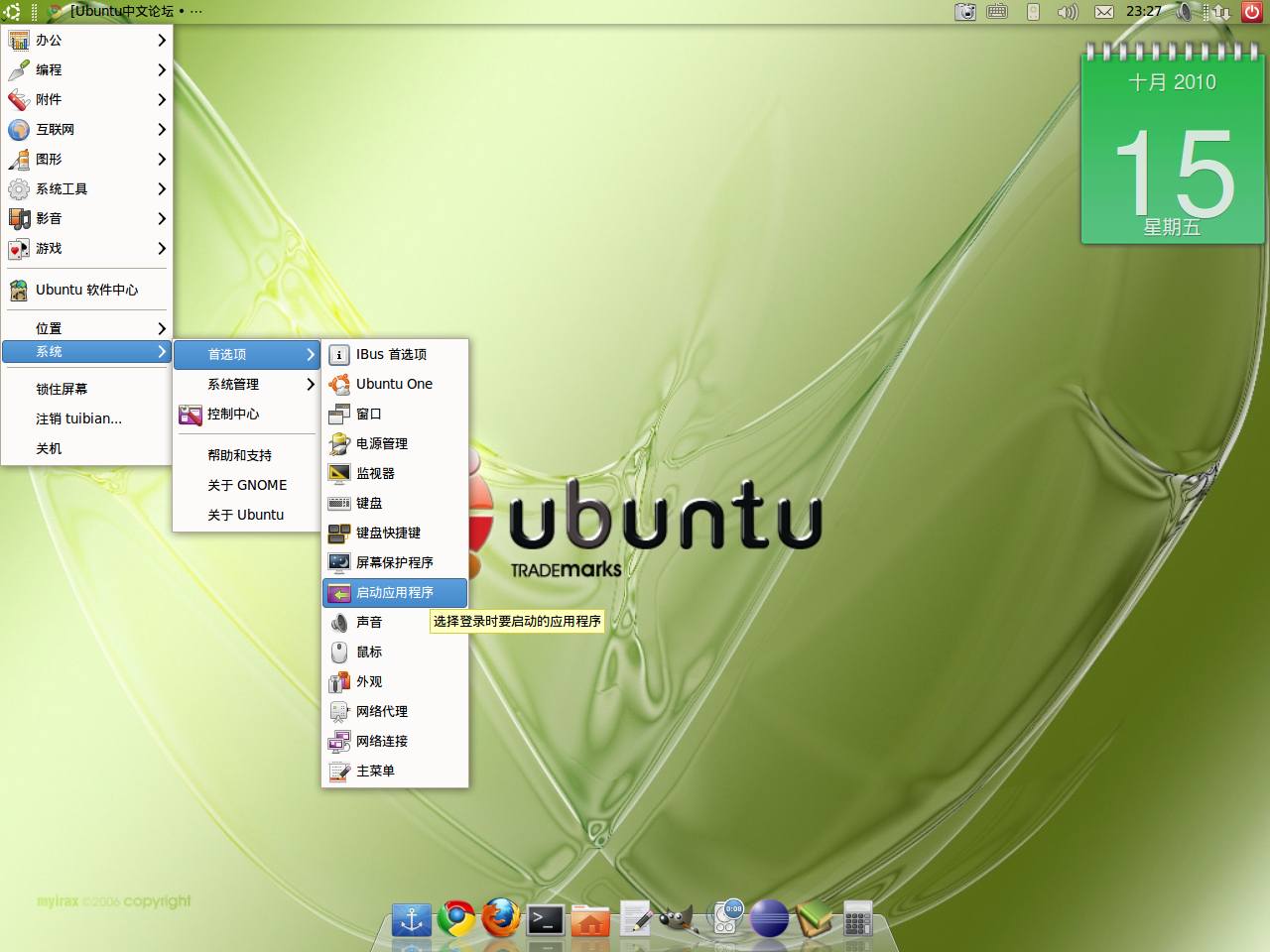Open the Calculator from the dock
Image resolution: width=1270 pixels, height=952 pixels.
point(858,919)
